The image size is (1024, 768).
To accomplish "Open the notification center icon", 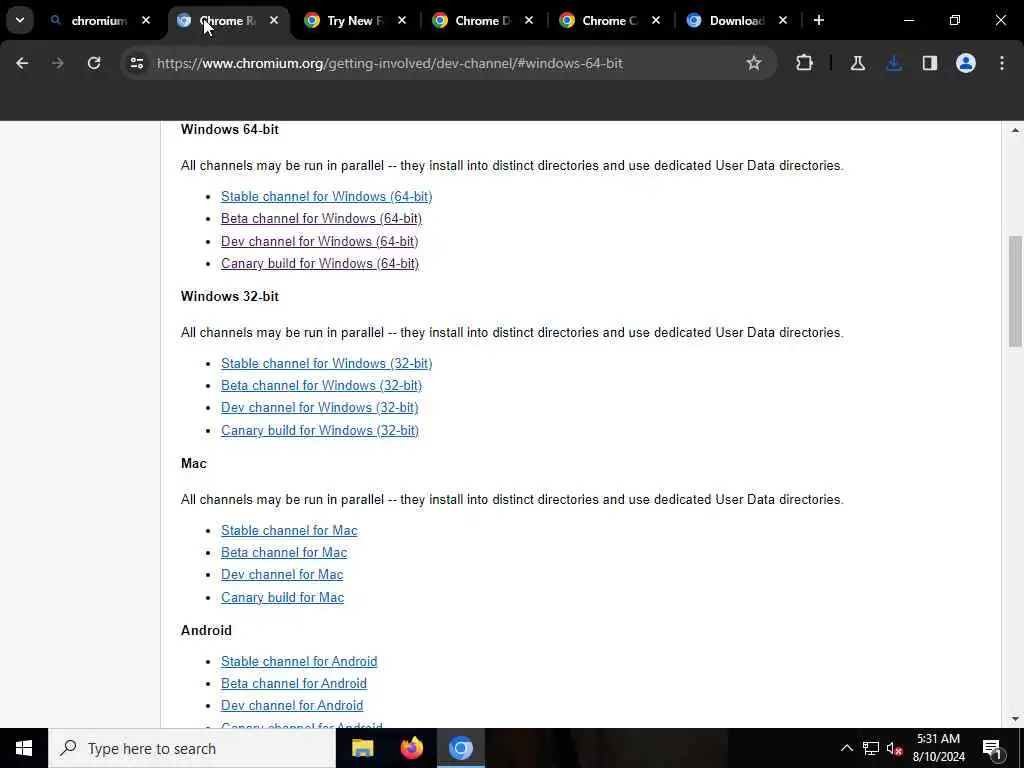I will click(x=993, y=748).
